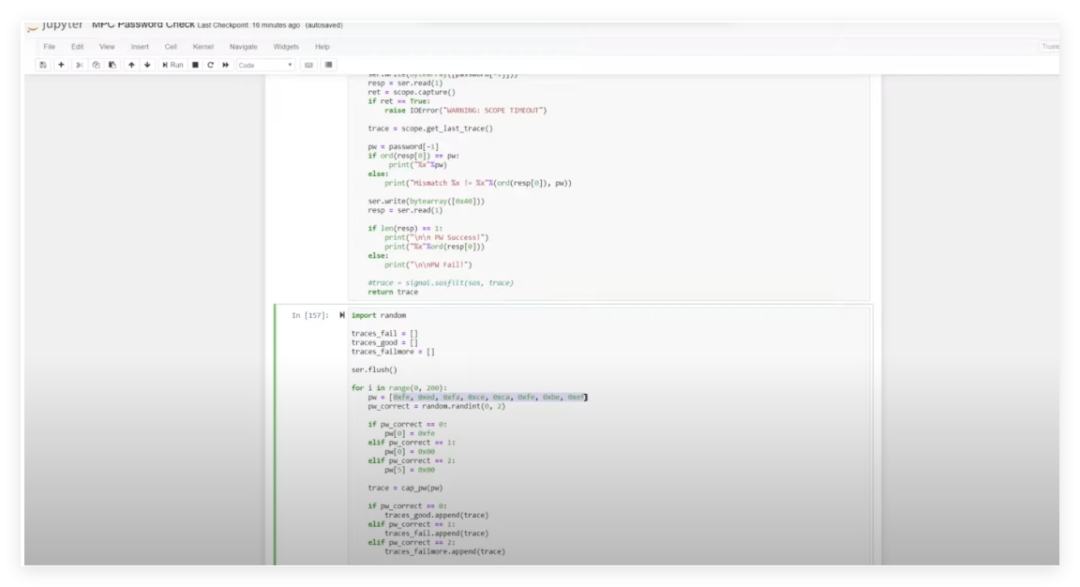Open the Navigate menu
The width and height of the screenshot is (1080, 587).
tap(243, 47)
